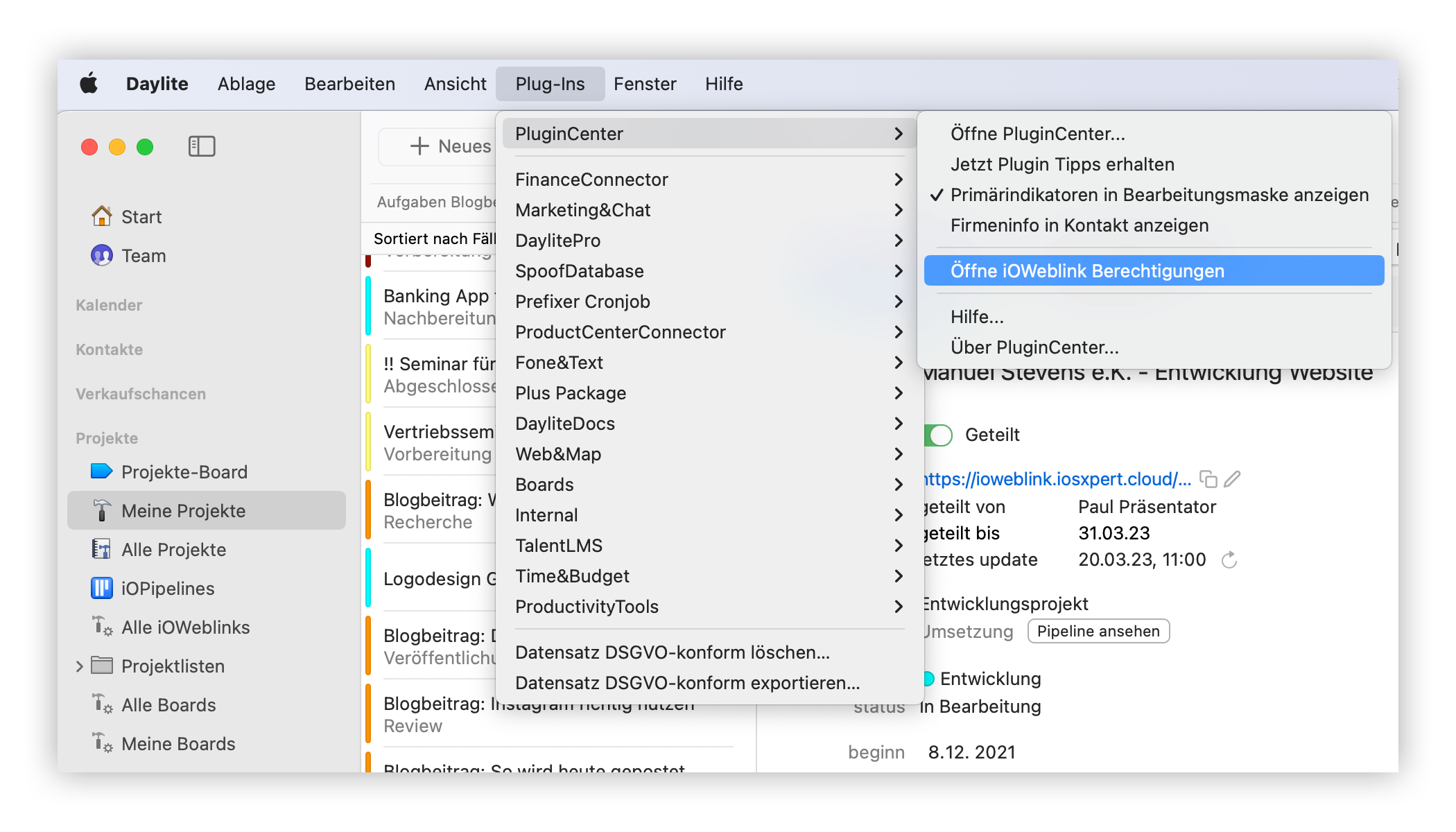Edit the iOWeblink with pencil icon
Screen dimensions: 1456x832
click(x=1232, y=479)
